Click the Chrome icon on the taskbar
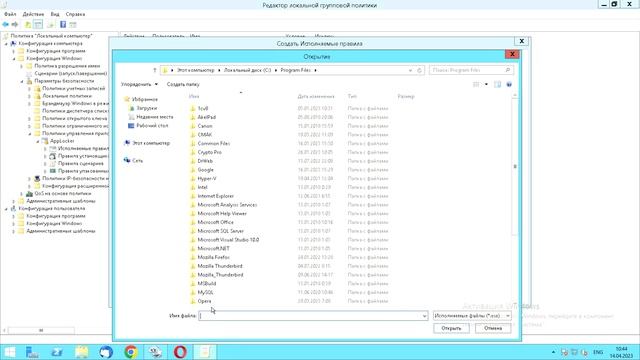Viewport: 640px width, 360px height. [131, 352]
